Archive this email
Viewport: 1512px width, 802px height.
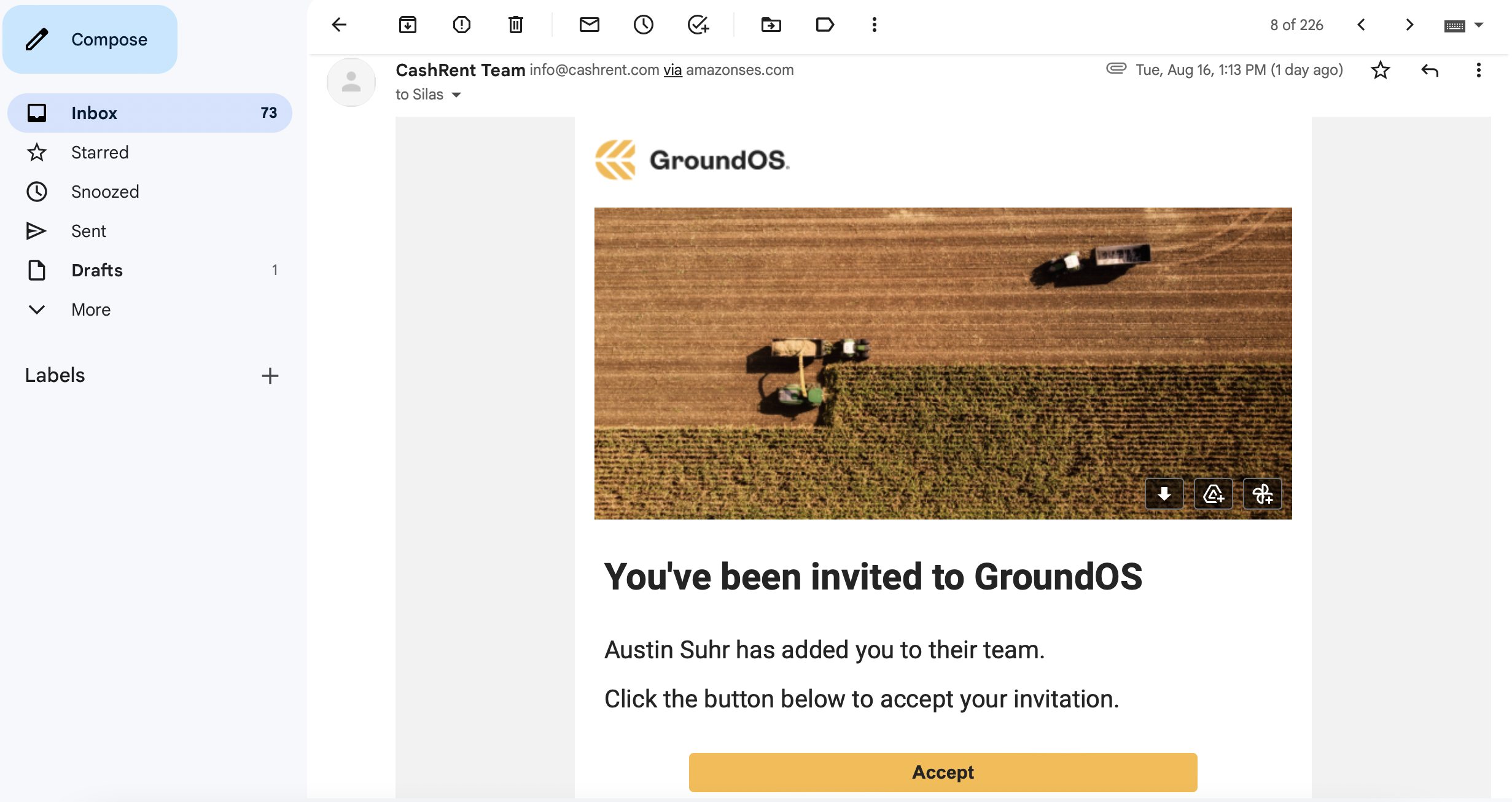click(407, 25)
